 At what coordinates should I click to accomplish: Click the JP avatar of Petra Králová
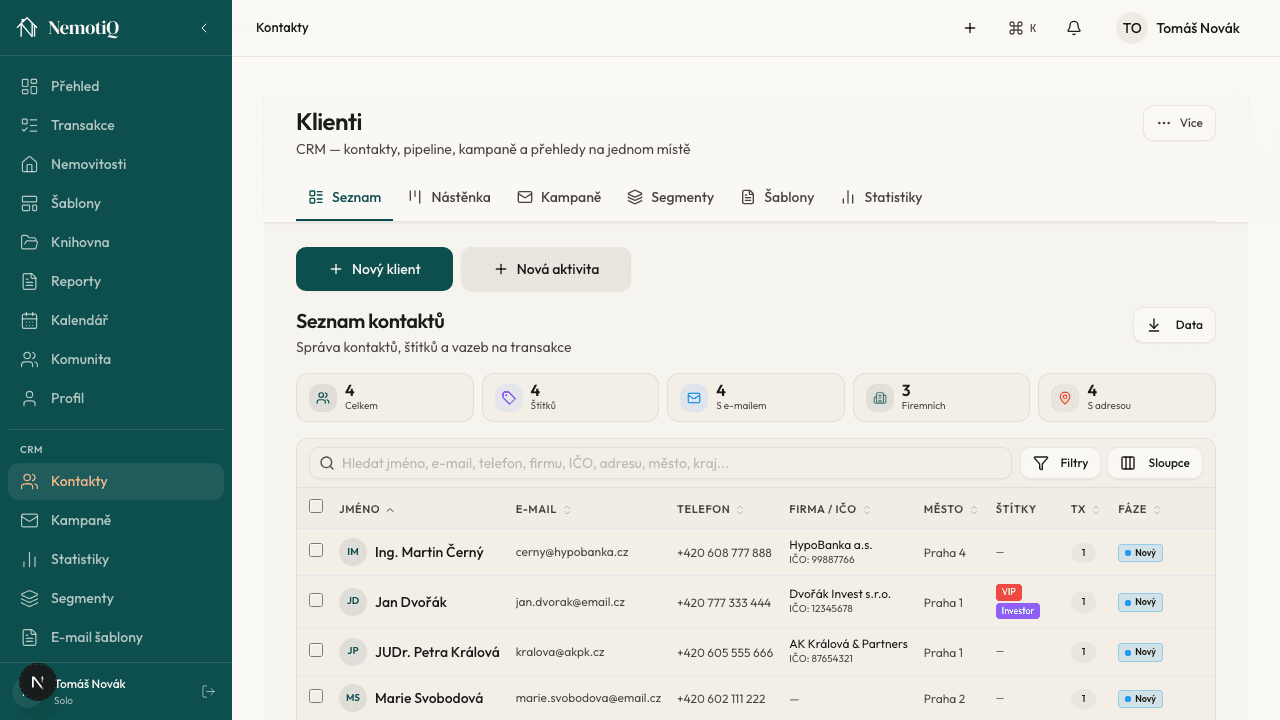click(353, 652)
